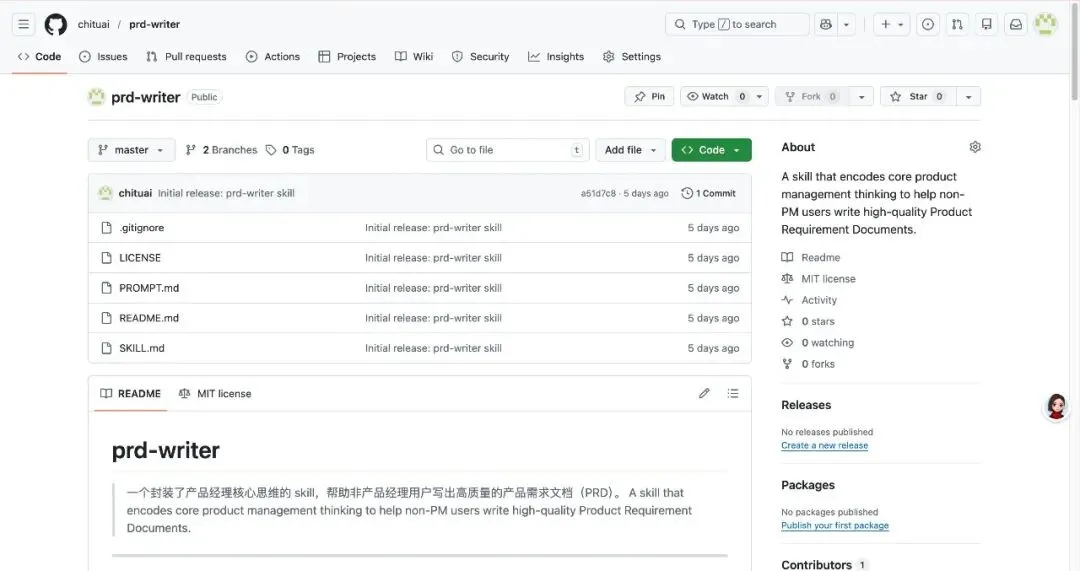View 0 forks link in sidebar
1080x571 pixels.
818,364
